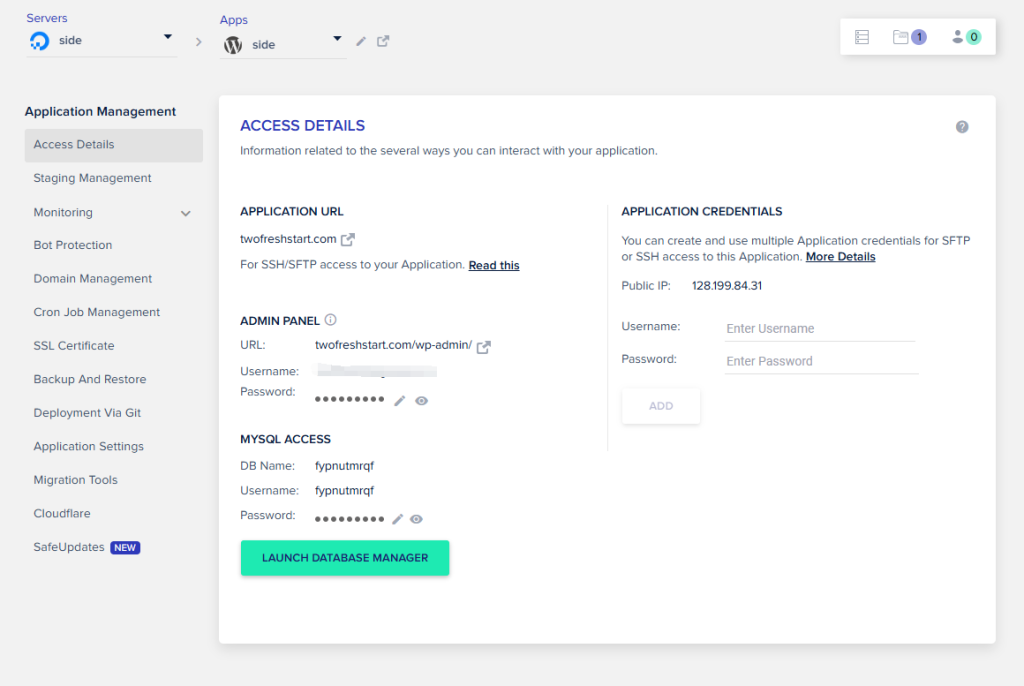This screenshot has height=686, width=1024.
Task: Click the ACCESS DETAILS heading
Action: [x=302, y=125]
